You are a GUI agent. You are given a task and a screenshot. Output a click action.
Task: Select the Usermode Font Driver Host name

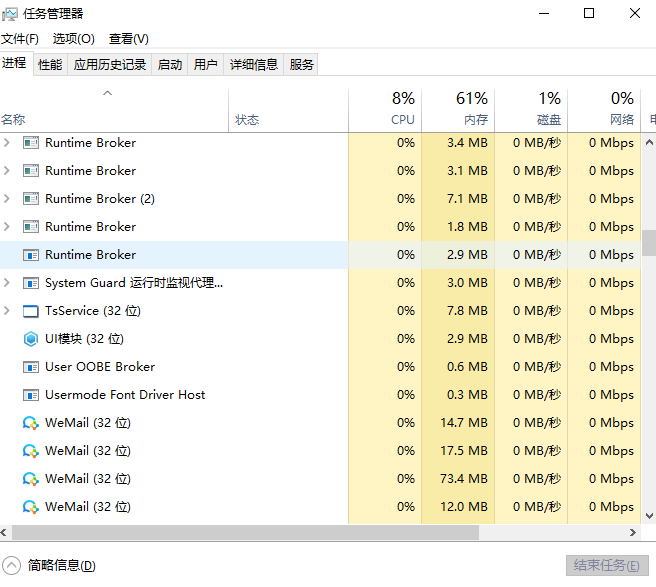point(125,395)
